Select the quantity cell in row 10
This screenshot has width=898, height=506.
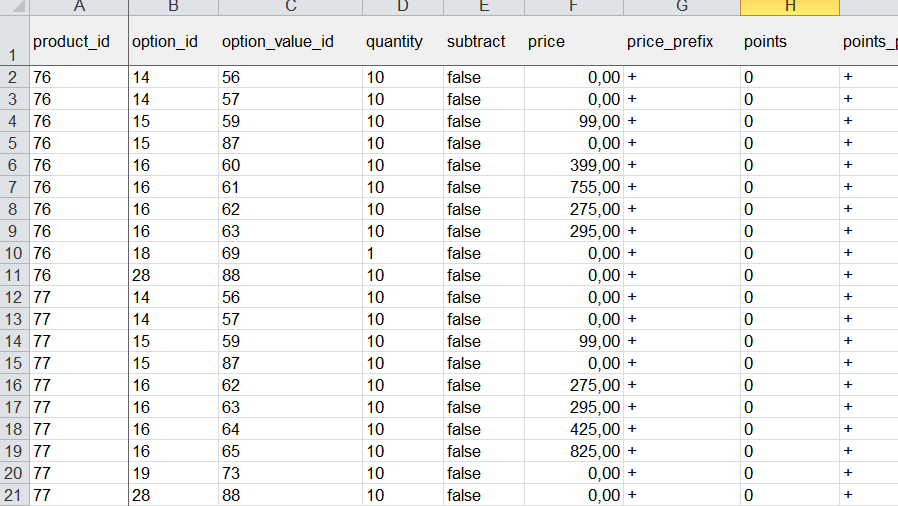coord(402,254)
